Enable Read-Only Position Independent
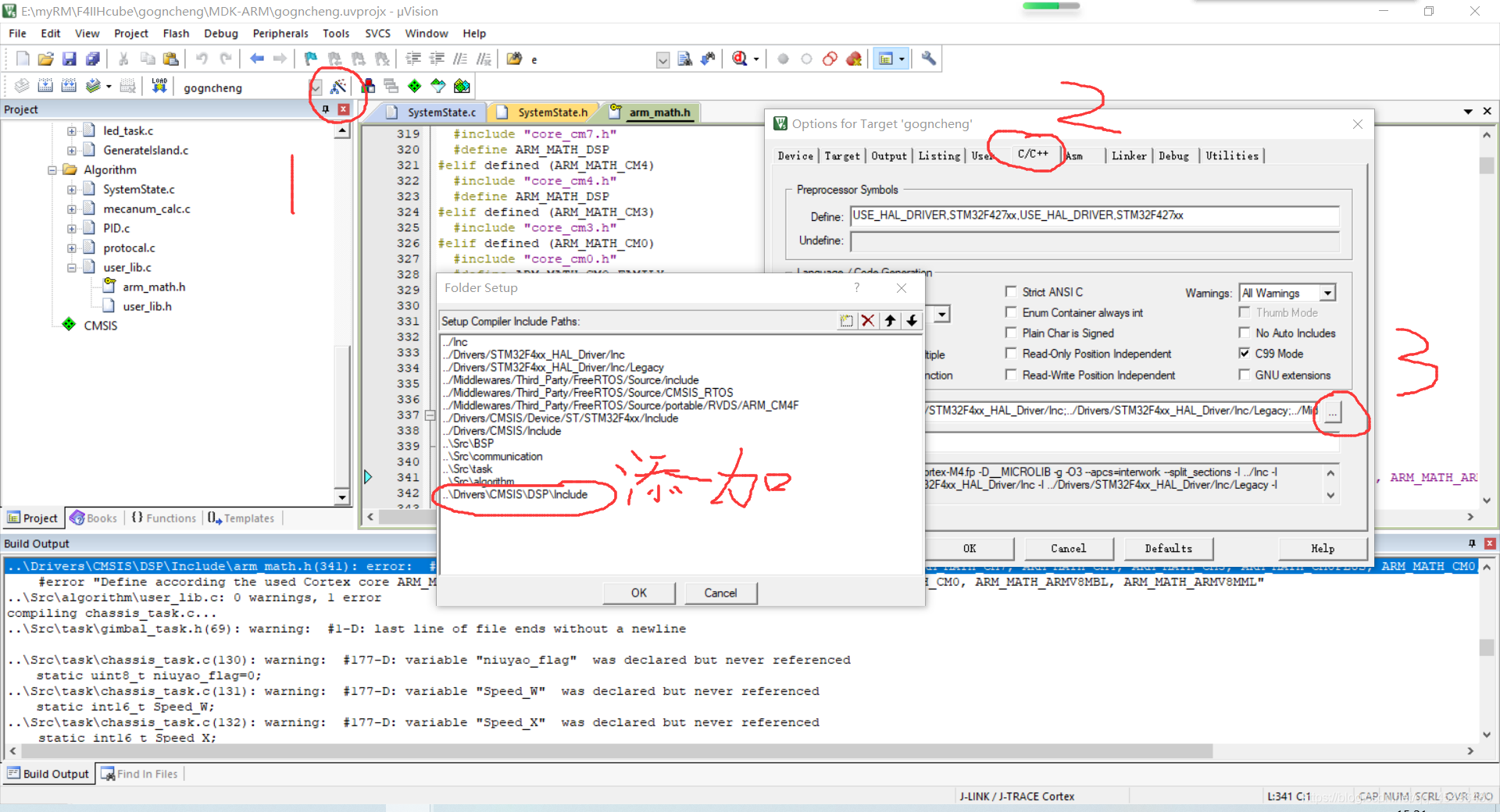Viewport: 1500px width, 812px height. point(1011,354)
